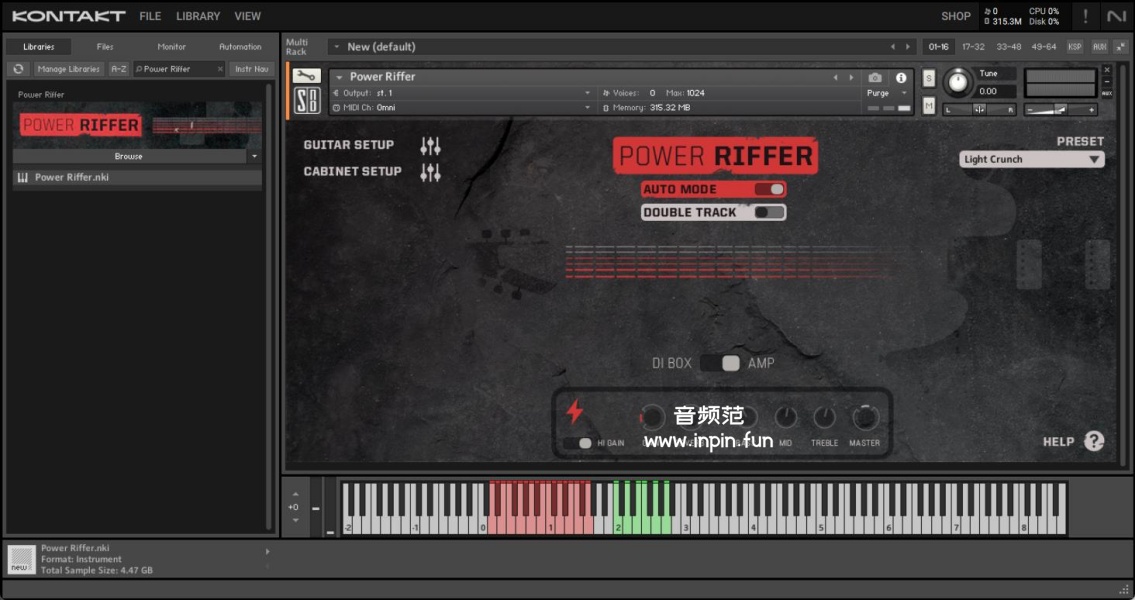The width and height of the screenshot is (1135, 600).
Task: Go to previous multi rack preset arrow
Action: pyautogui.click(x=893, y=46)
